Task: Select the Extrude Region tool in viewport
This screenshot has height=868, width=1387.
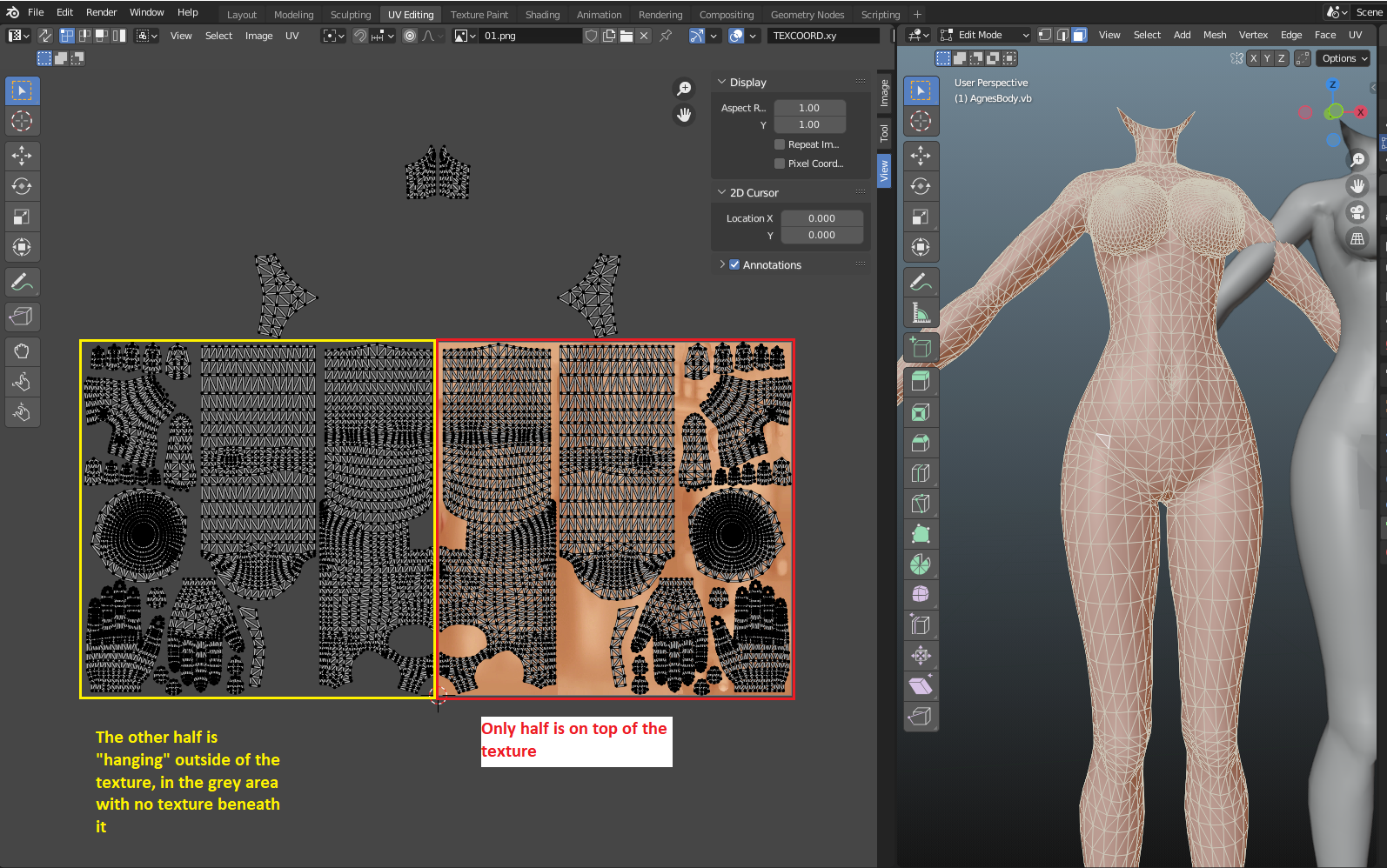Action: coord(921,382)
